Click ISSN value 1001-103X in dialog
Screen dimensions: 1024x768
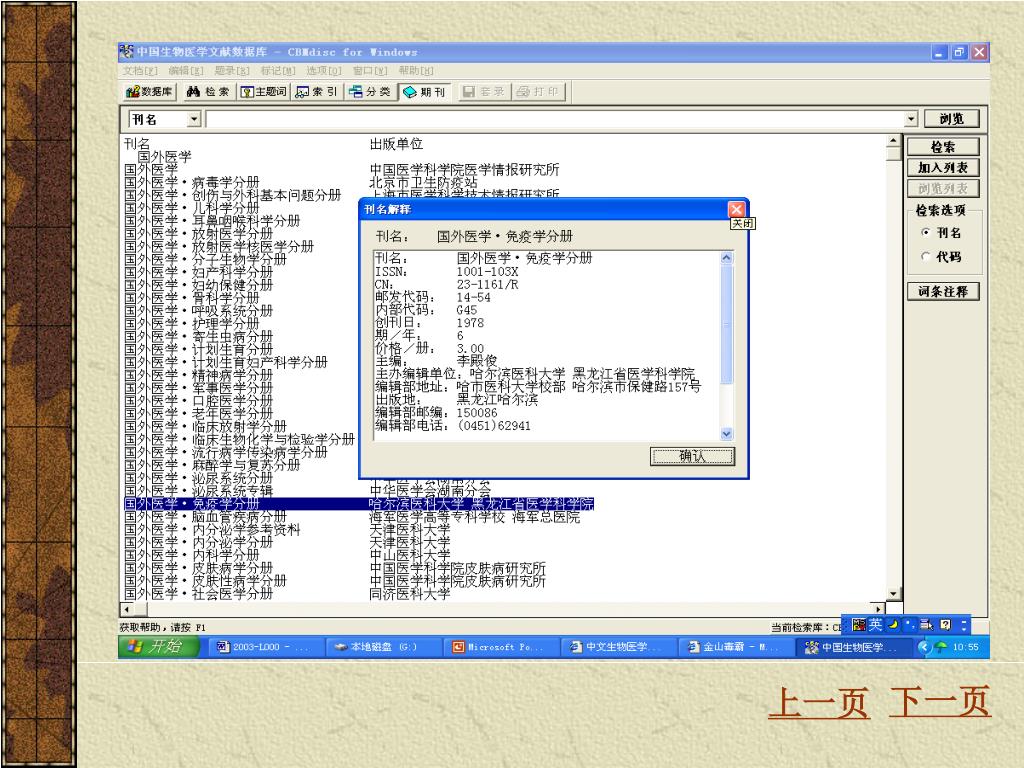pyautogui.click(x=487, y=272)
